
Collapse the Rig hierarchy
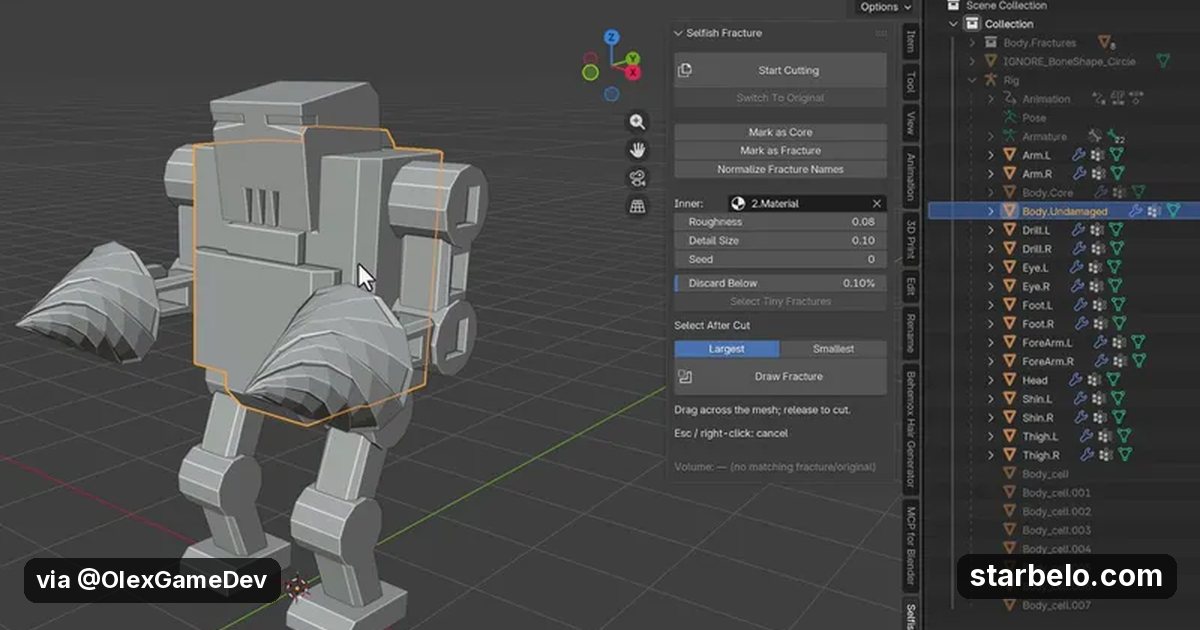coord(972,80)
